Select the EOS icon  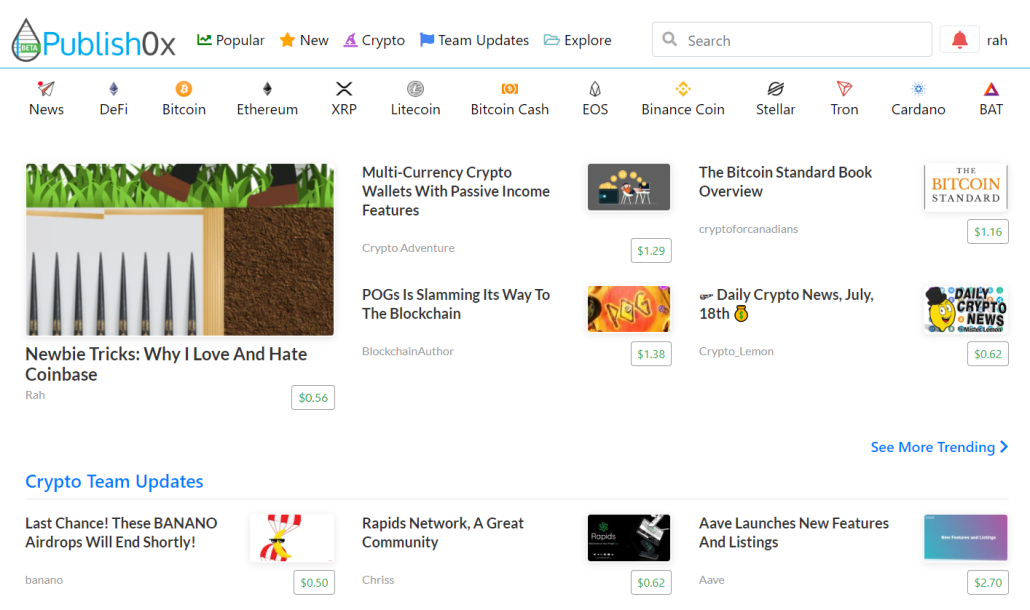595,89
